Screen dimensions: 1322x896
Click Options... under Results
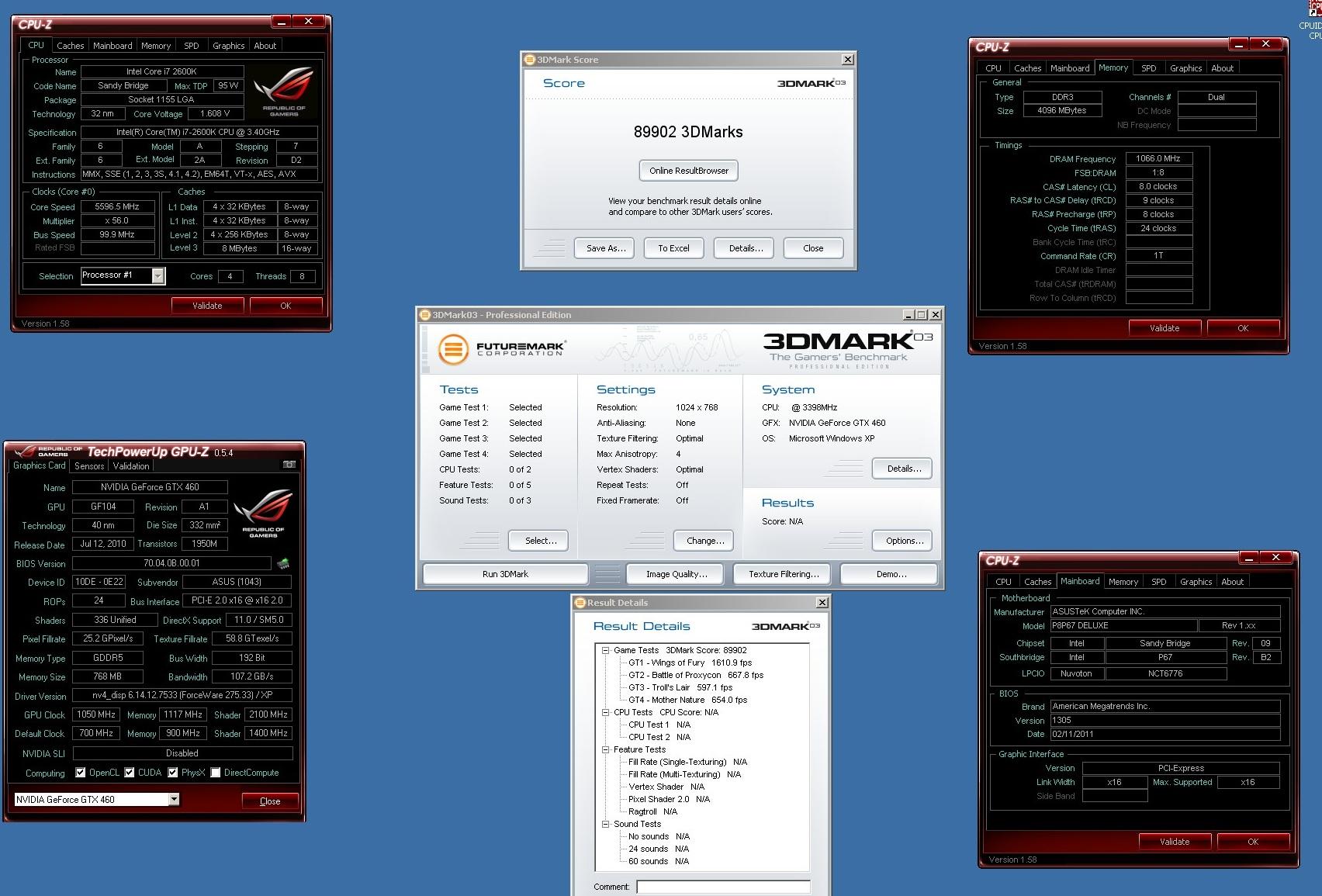(904, 541)
